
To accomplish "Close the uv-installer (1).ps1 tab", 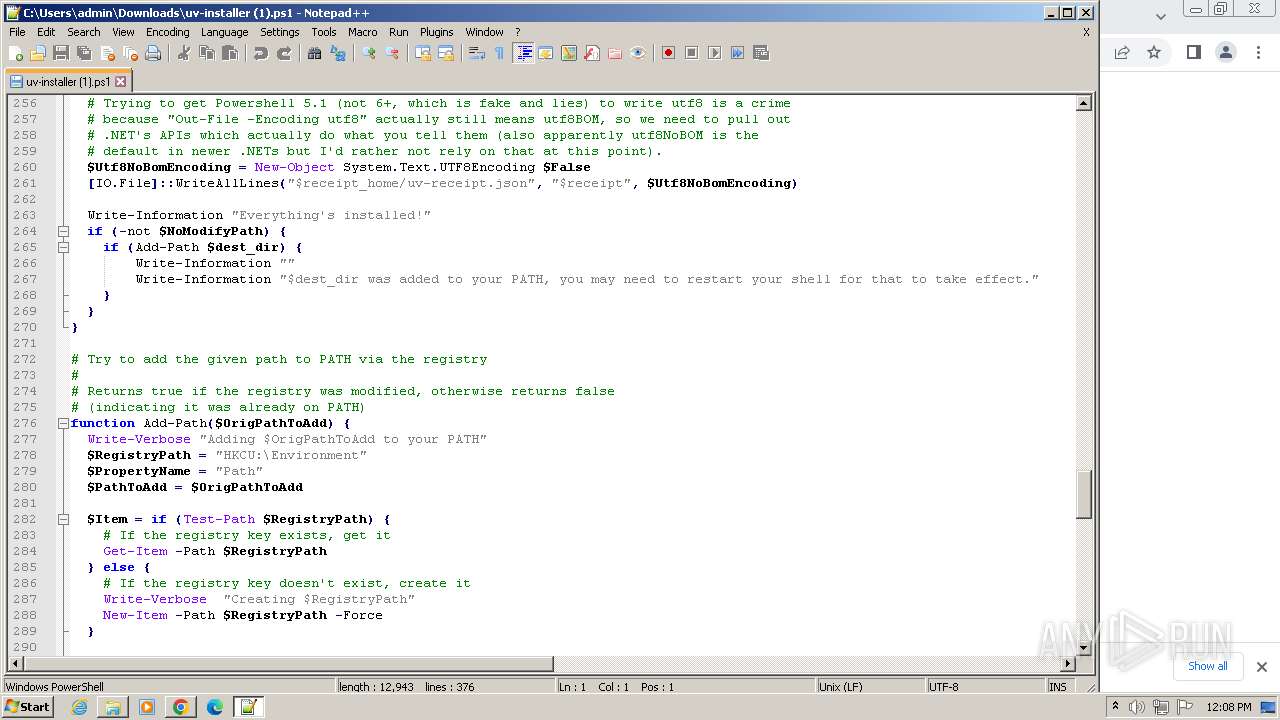I will pyautogui.click(x=121, y=82).
